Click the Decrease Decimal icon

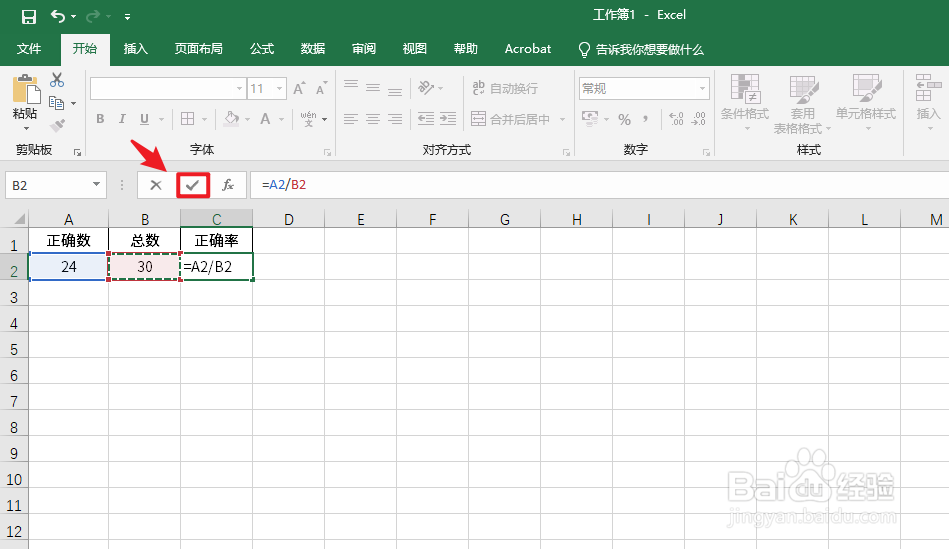click(x=698, y=119)
